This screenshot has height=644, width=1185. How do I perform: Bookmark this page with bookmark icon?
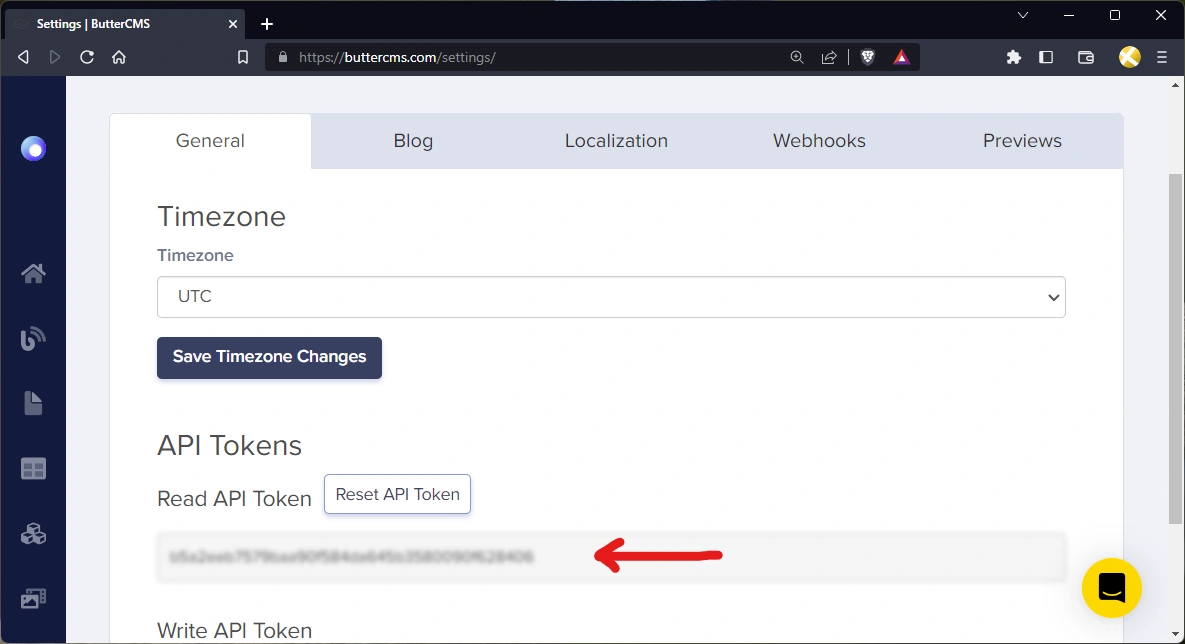tap(243, 57)
